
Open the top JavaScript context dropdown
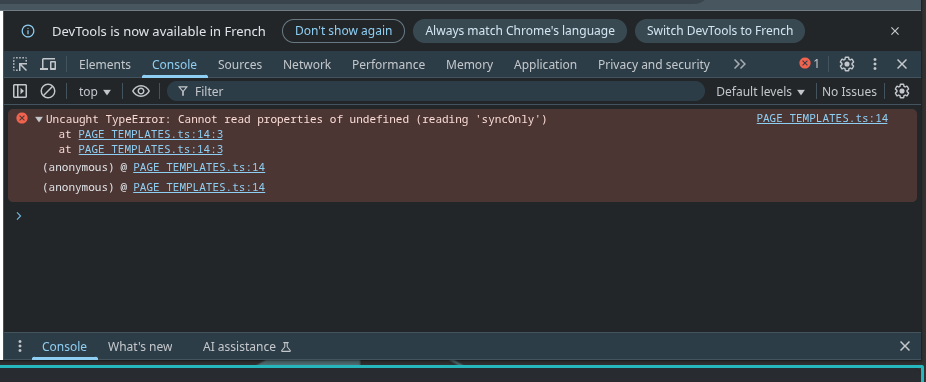pyautogui.click(x=94, y=92)
